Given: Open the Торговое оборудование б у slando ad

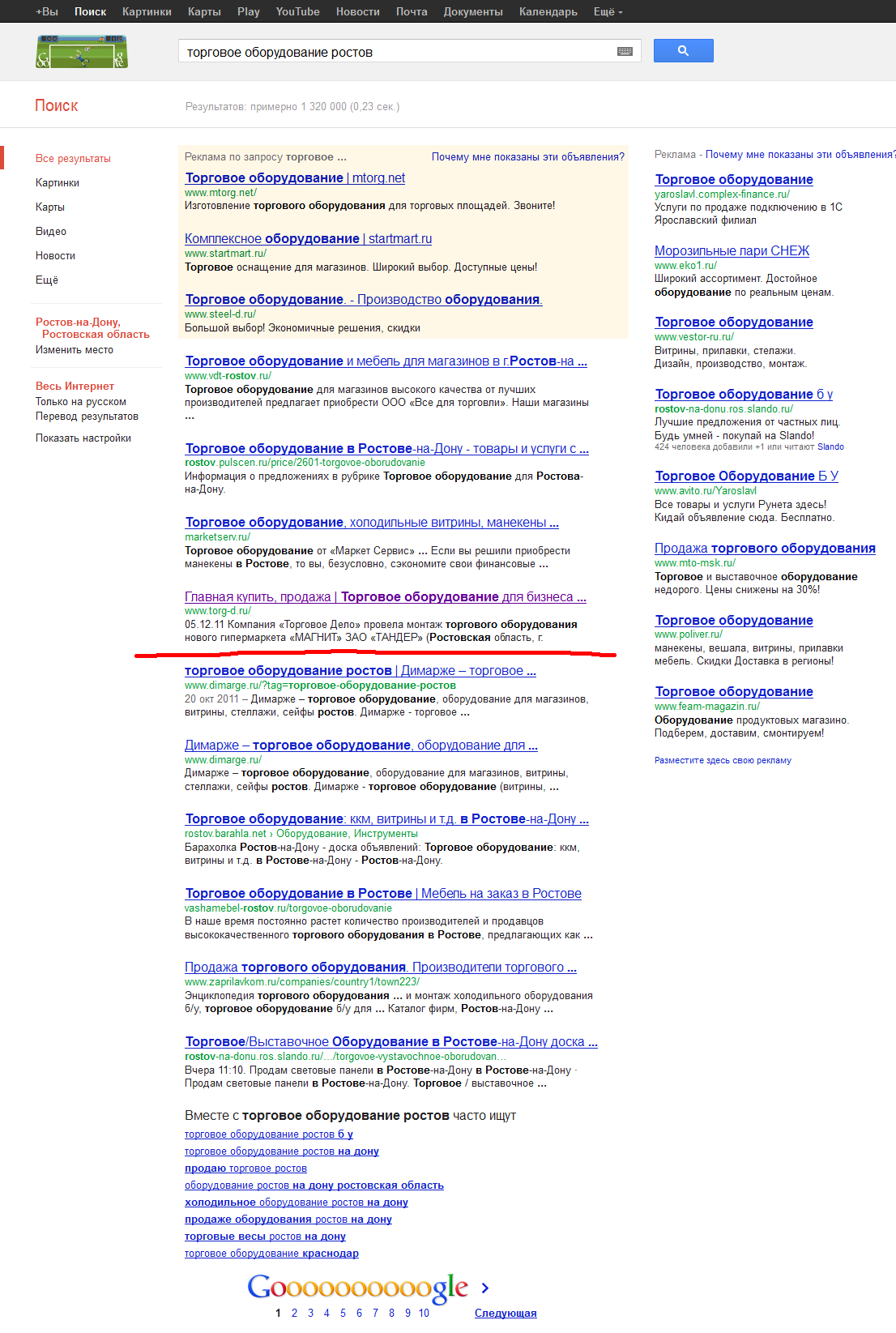Looking at the screenshot, I should [744, 395].
